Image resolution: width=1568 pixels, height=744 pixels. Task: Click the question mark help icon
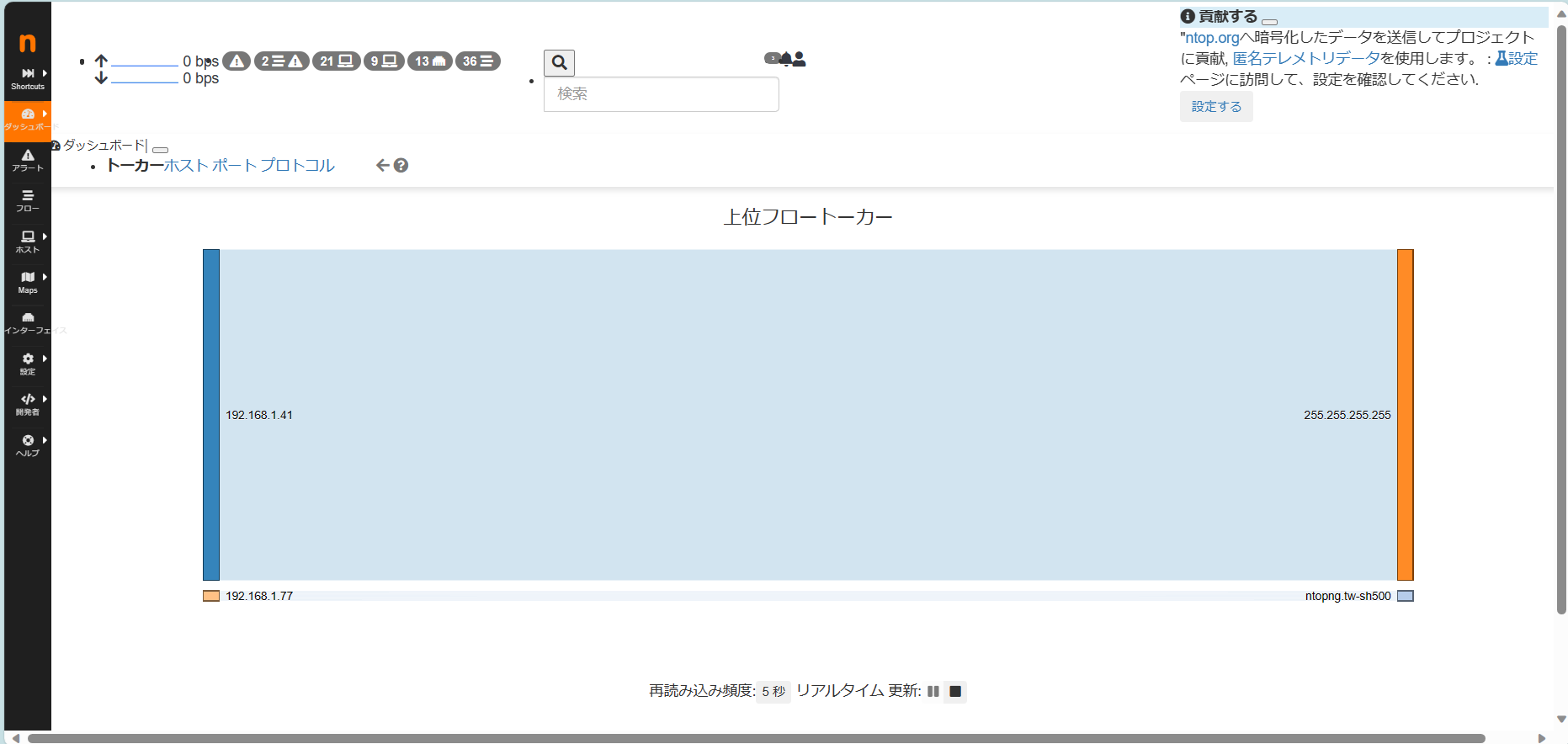(401, 166)
